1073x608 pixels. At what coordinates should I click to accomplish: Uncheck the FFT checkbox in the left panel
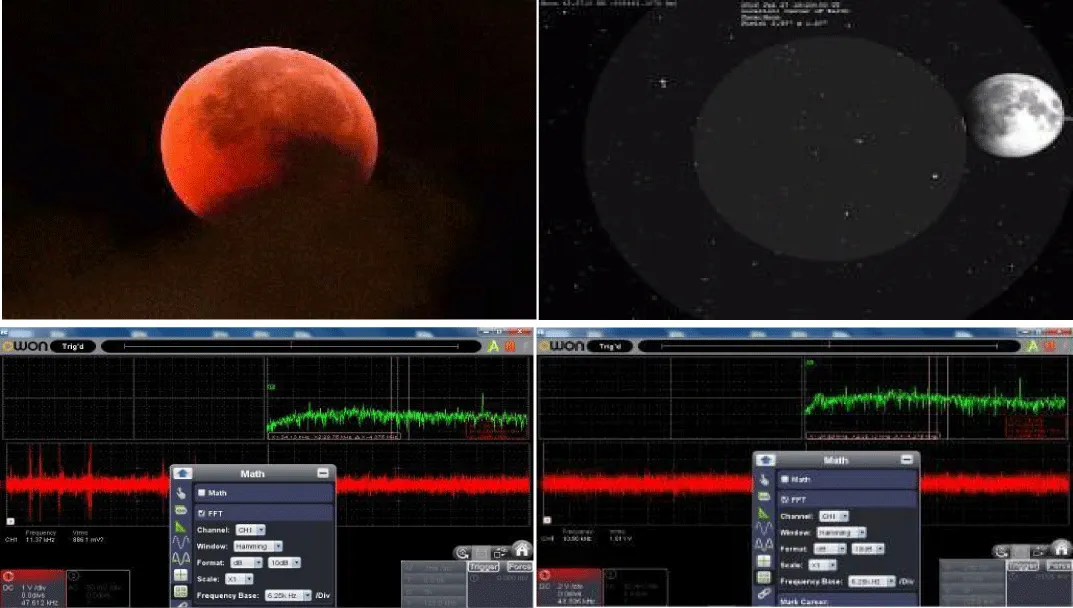pyautogui.click(x=201, y=512)
